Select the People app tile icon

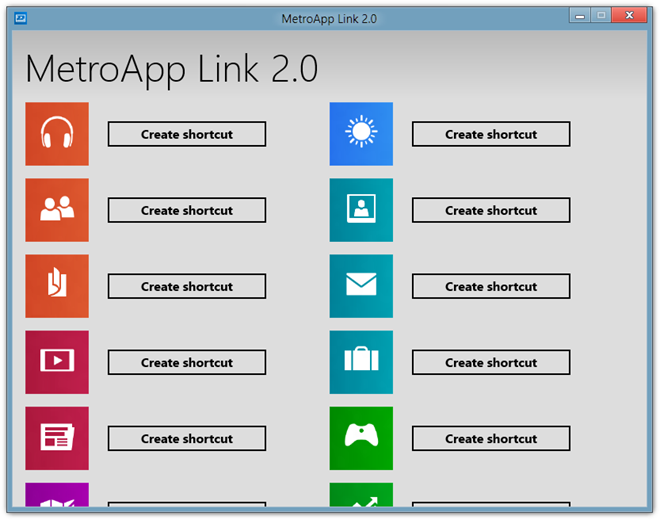57,210
